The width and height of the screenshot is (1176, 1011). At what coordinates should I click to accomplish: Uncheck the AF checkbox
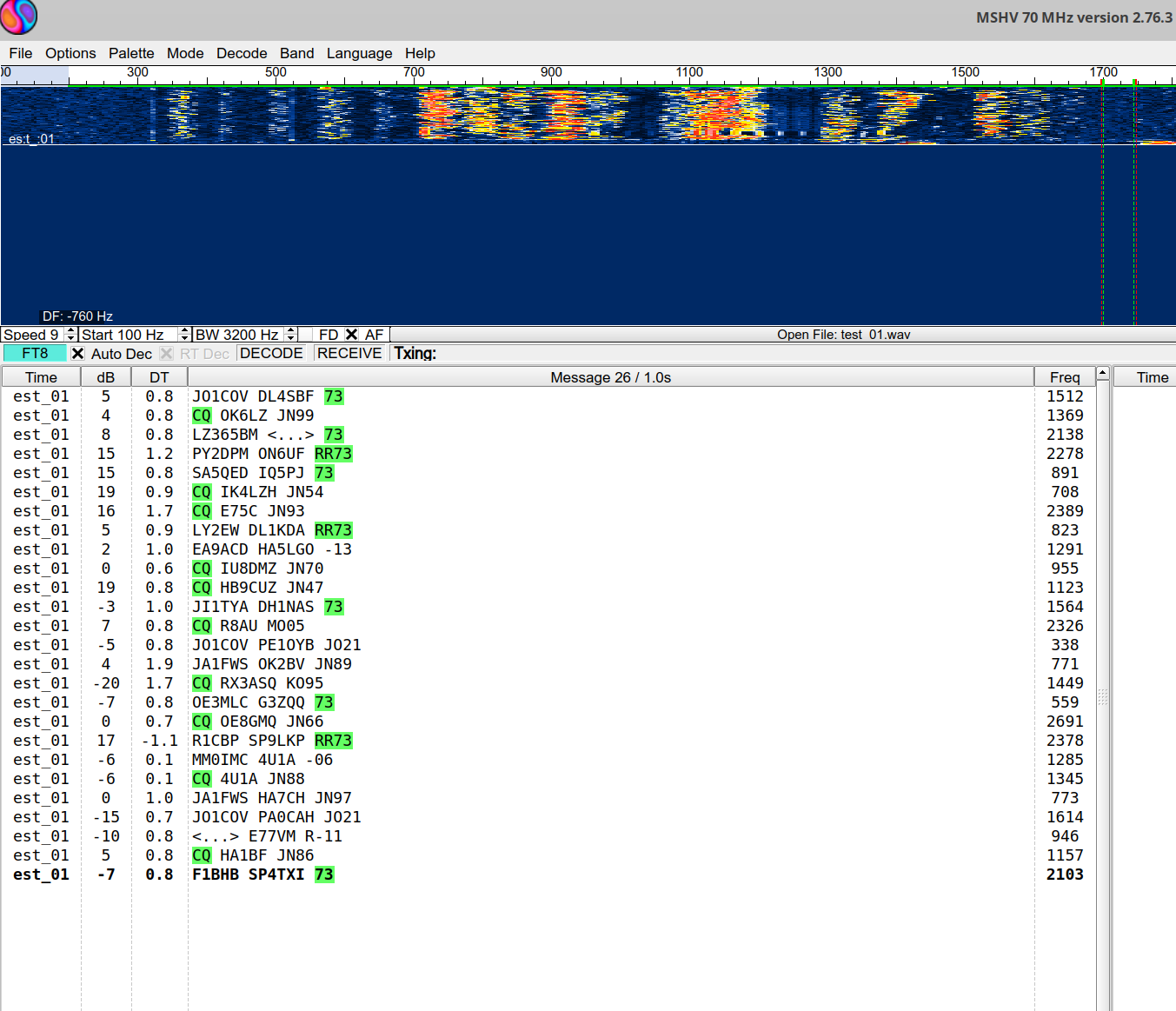click(352, 335)
